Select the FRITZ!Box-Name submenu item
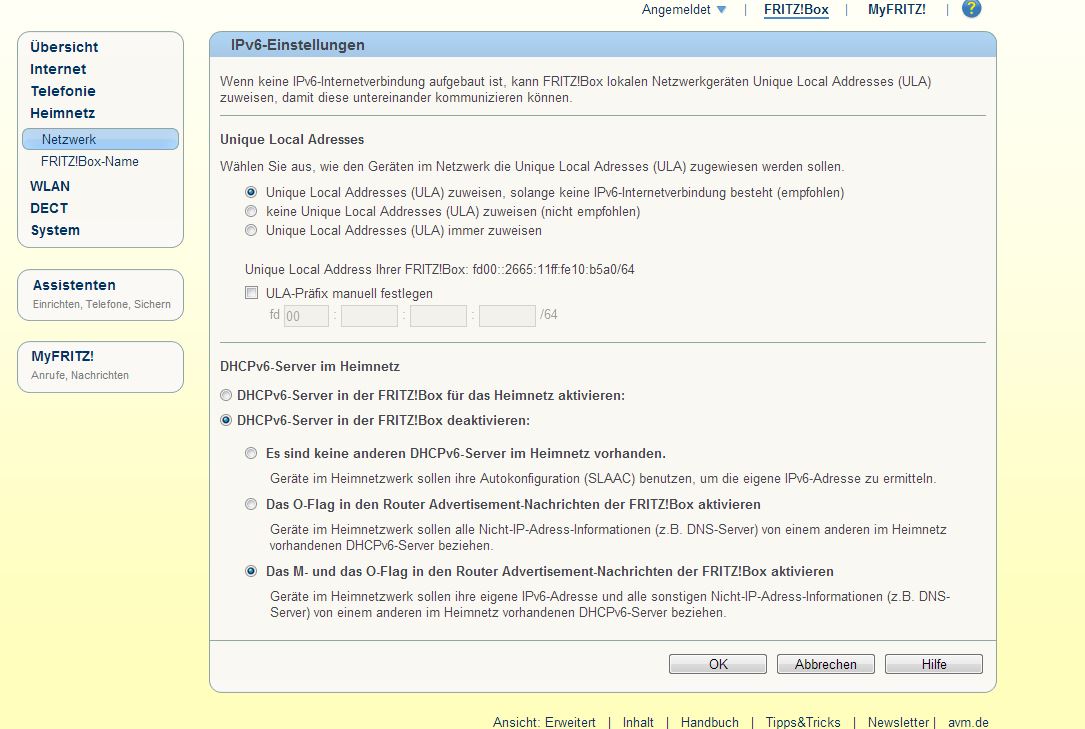This screenshot has height=729, width=1085. [90, 161]
